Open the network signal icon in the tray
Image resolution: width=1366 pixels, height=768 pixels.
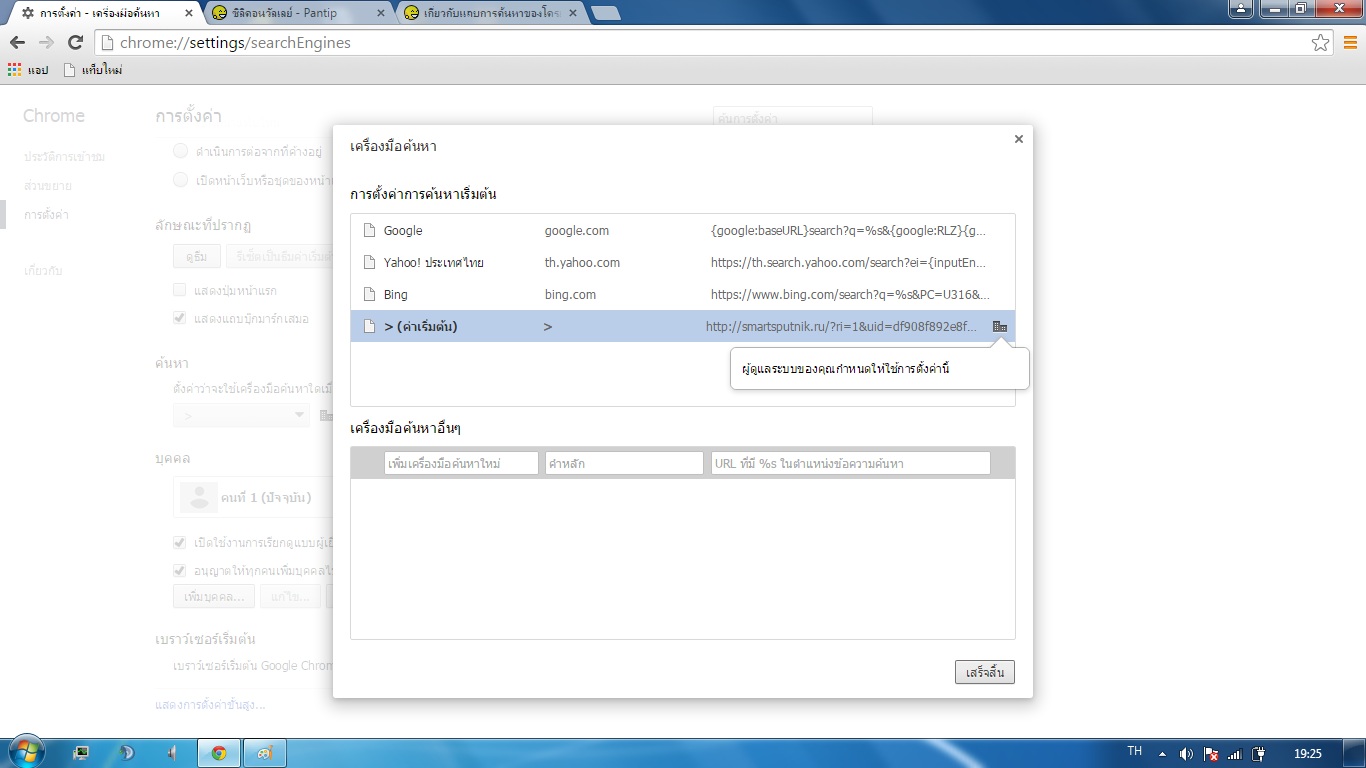(1235, 754)
